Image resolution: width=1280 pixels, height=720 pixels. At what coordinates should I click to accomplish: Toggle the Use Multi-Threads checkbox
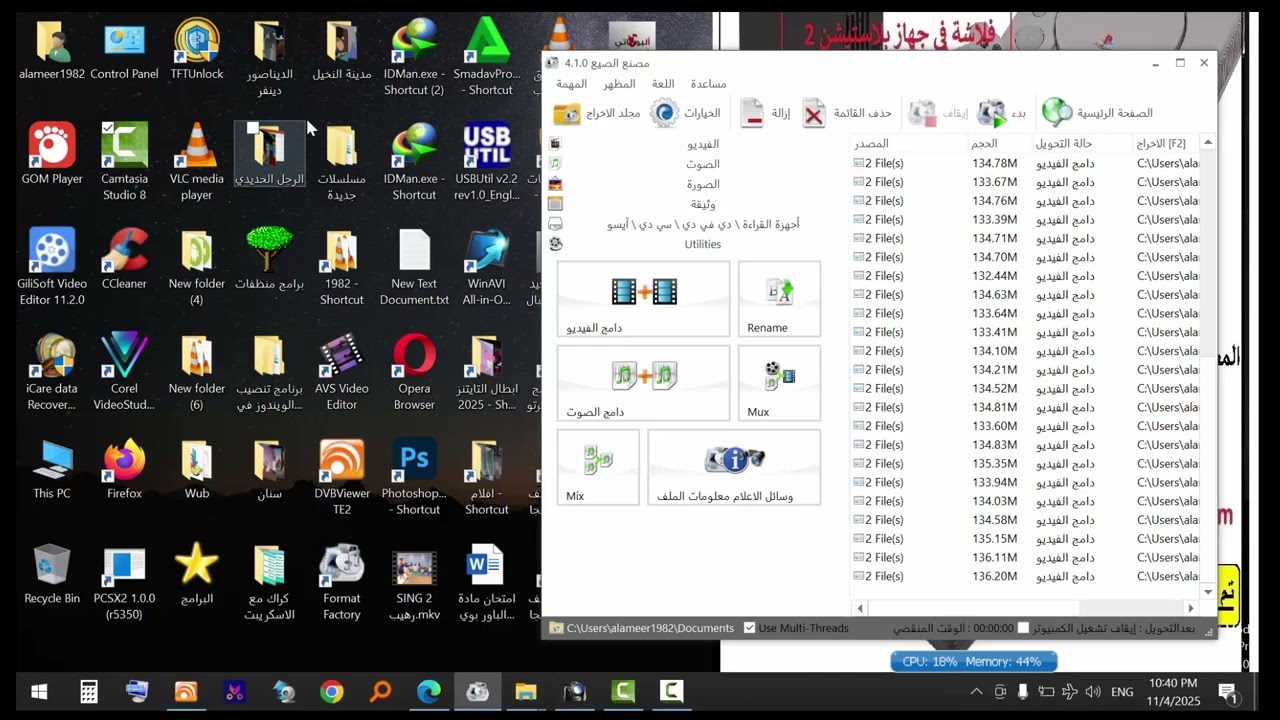point(749,628)
